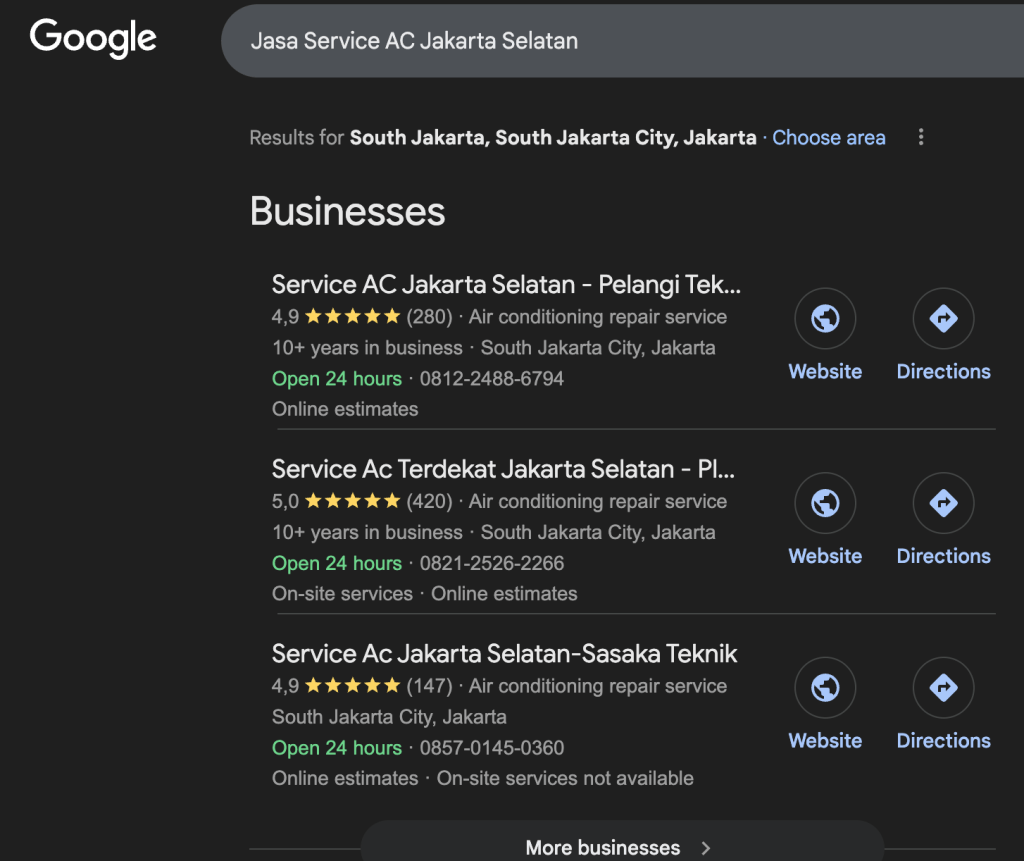The width and height of the screenshot is (1024, 861).
Task: Open Service Ac Jakarta Selatan-Sasaka Teknik listing
Action: click(x=504, y=654)
